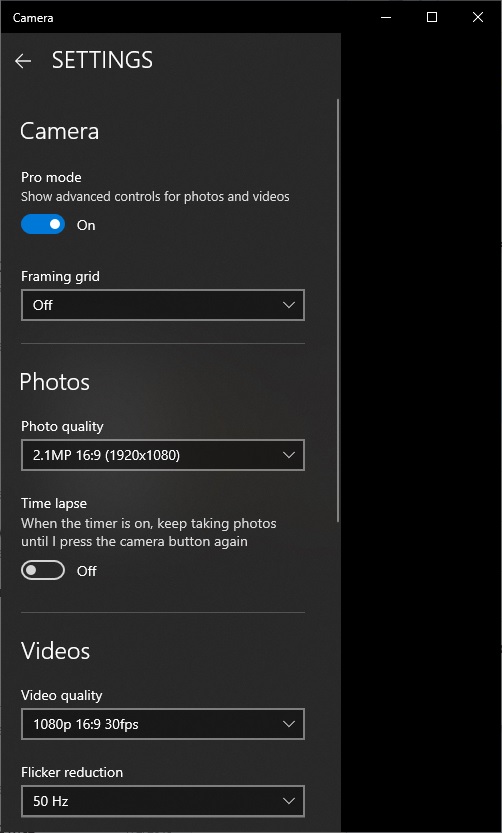Viewport: 502px width, 833px height.
Task: Click the Video quality chevron arrow
Action: click(x=289, y=724)
